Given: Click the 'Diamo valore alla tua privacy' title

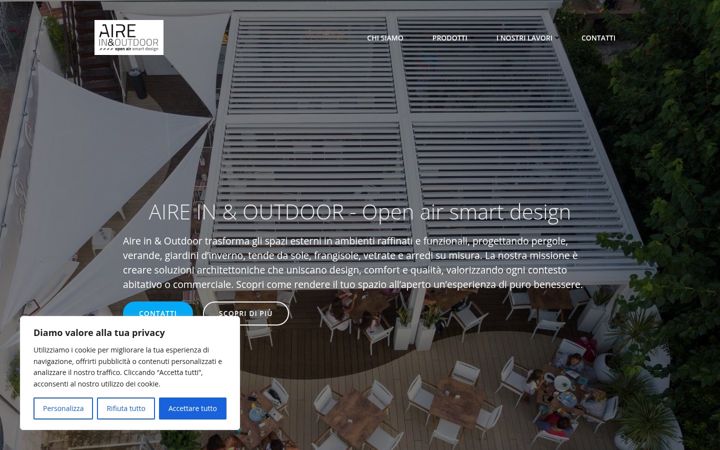Looking at the screenshot, I should click(x=99, y=332).
